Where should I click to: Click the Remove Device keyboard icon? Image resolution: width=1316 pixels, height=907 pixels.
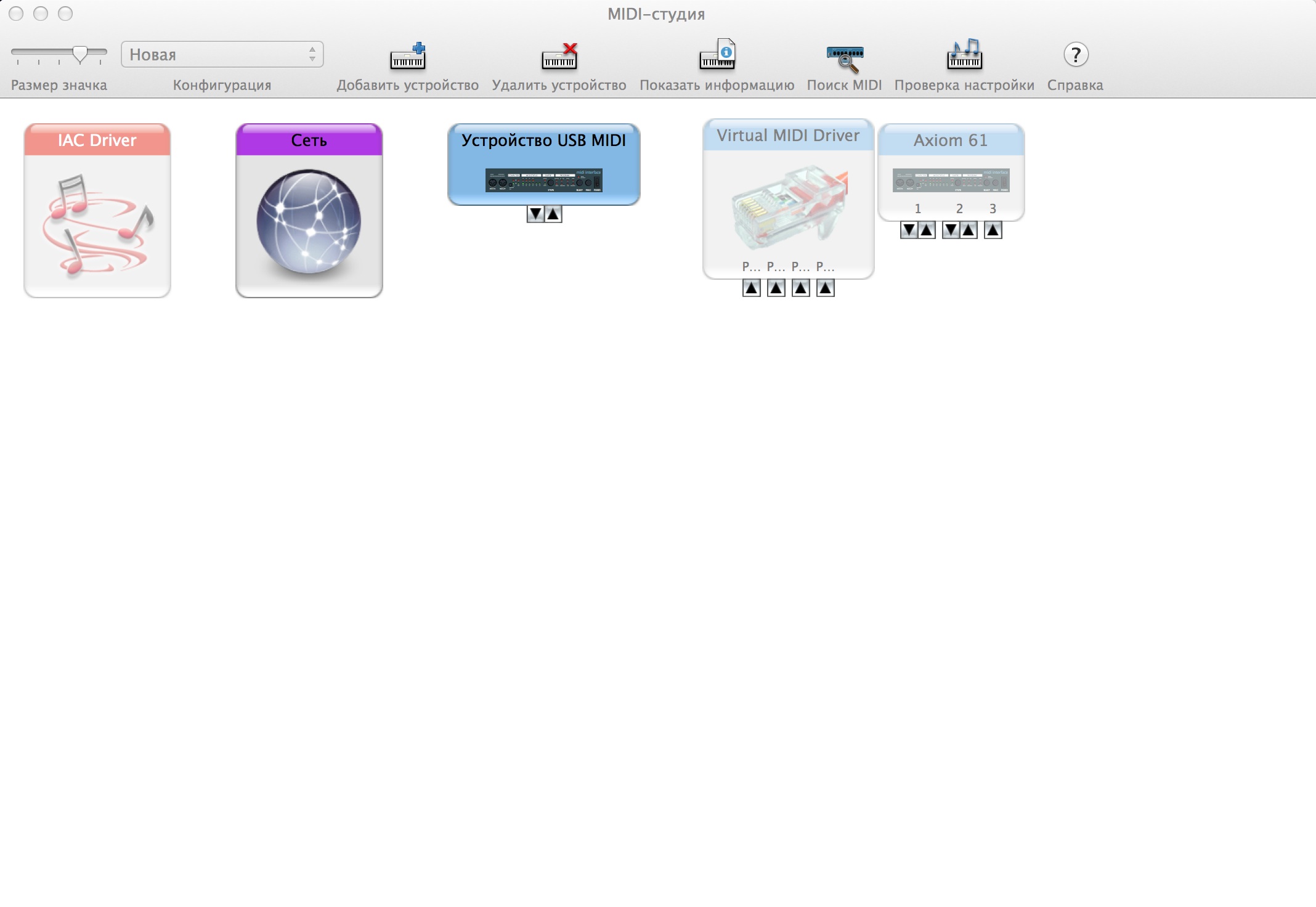(x=559, y=55)
